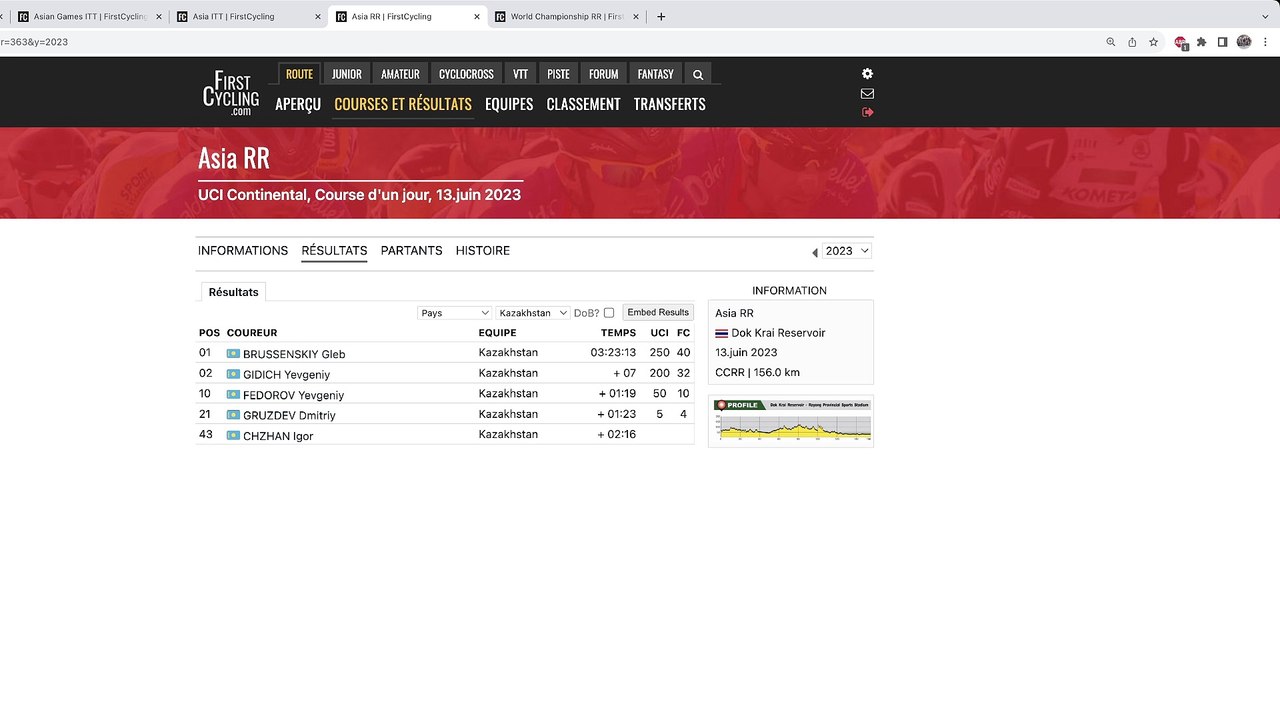Open Kazakhstan team link in BRUSSENSKIY row
Screen dimensions: 1280x720
coord(508,353)
